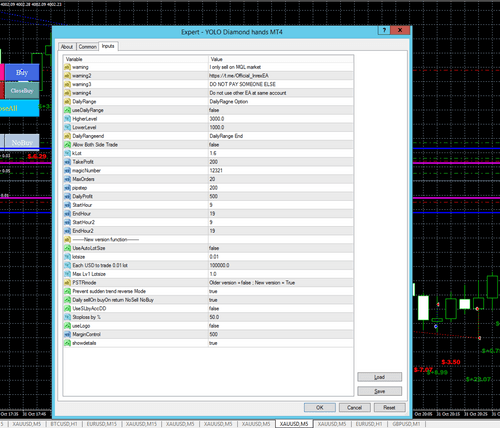Click the icon beside StartHour variable
500x428 pixels.
68,205
